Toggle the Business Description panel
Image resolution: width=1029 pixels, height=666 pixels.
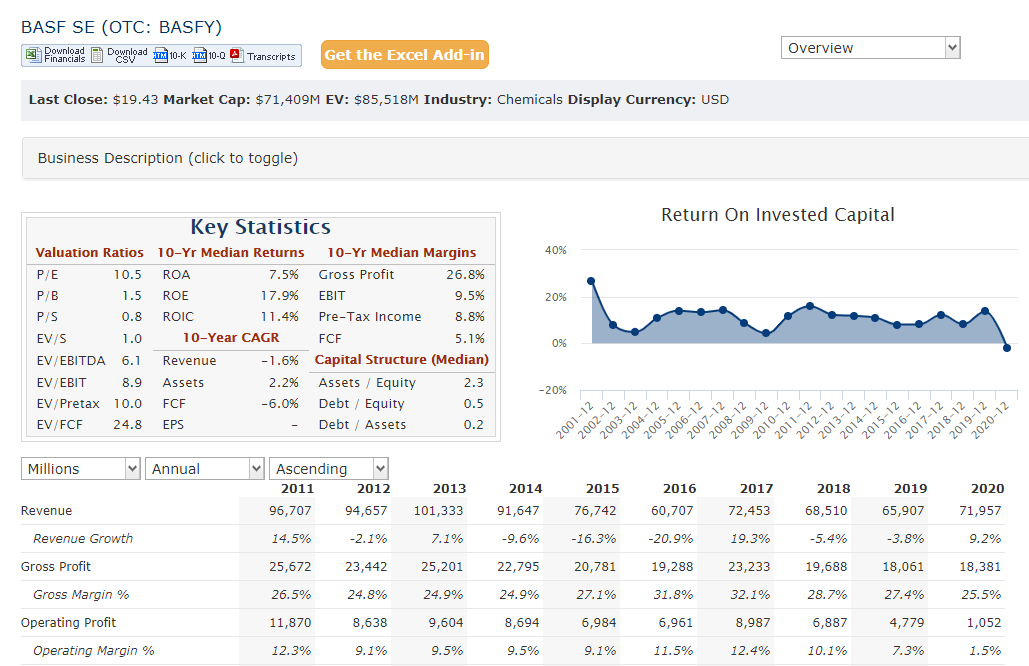[x=525, y=158]
